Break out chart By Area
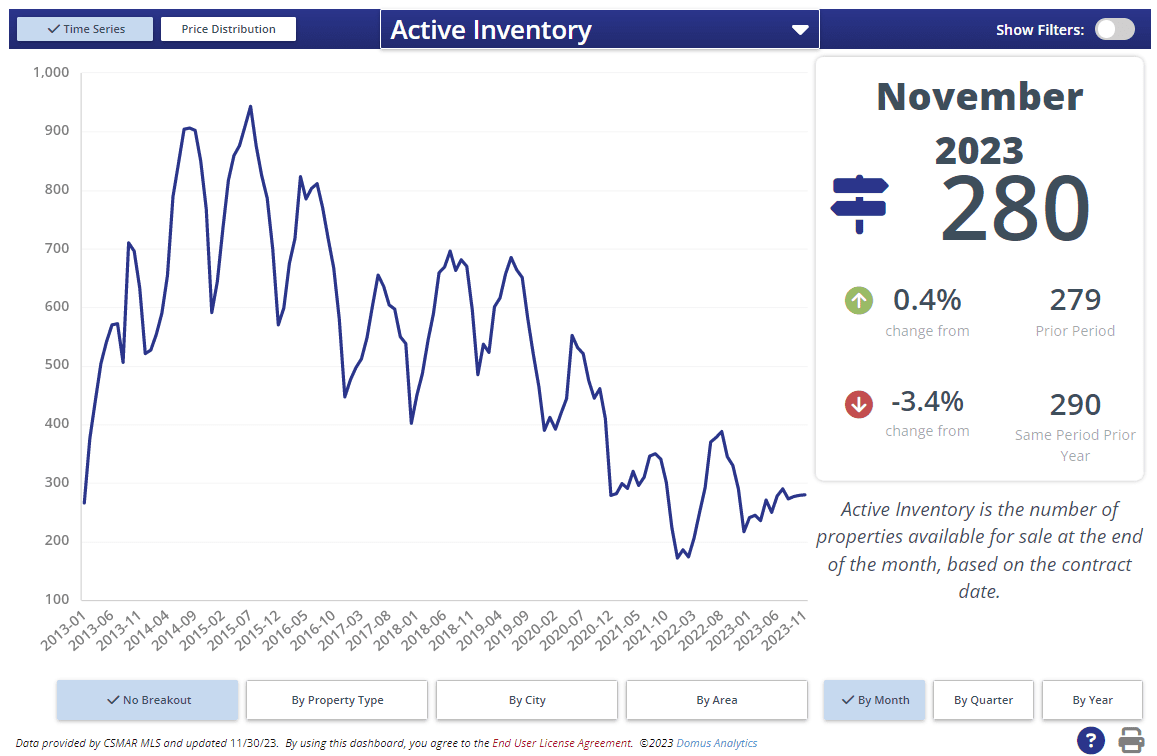 [717, 700]
